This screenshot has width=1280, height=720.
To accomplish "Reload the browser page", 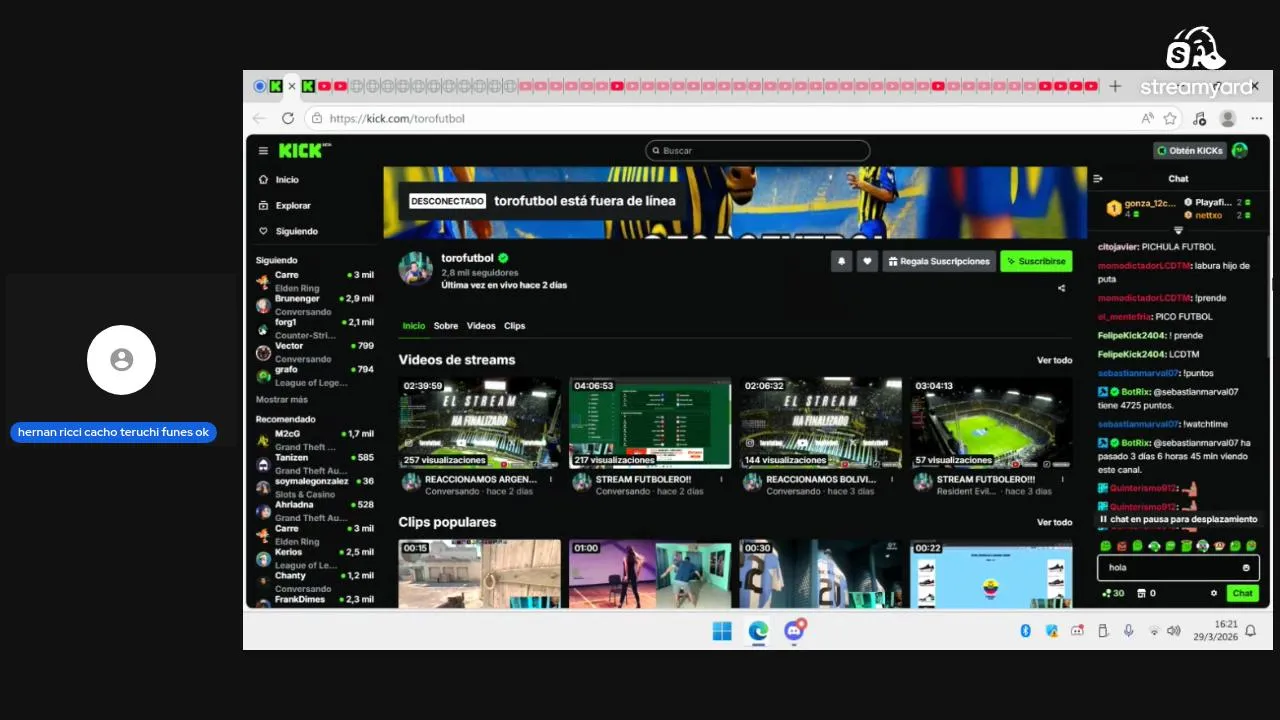I will (x=288, y=118).
